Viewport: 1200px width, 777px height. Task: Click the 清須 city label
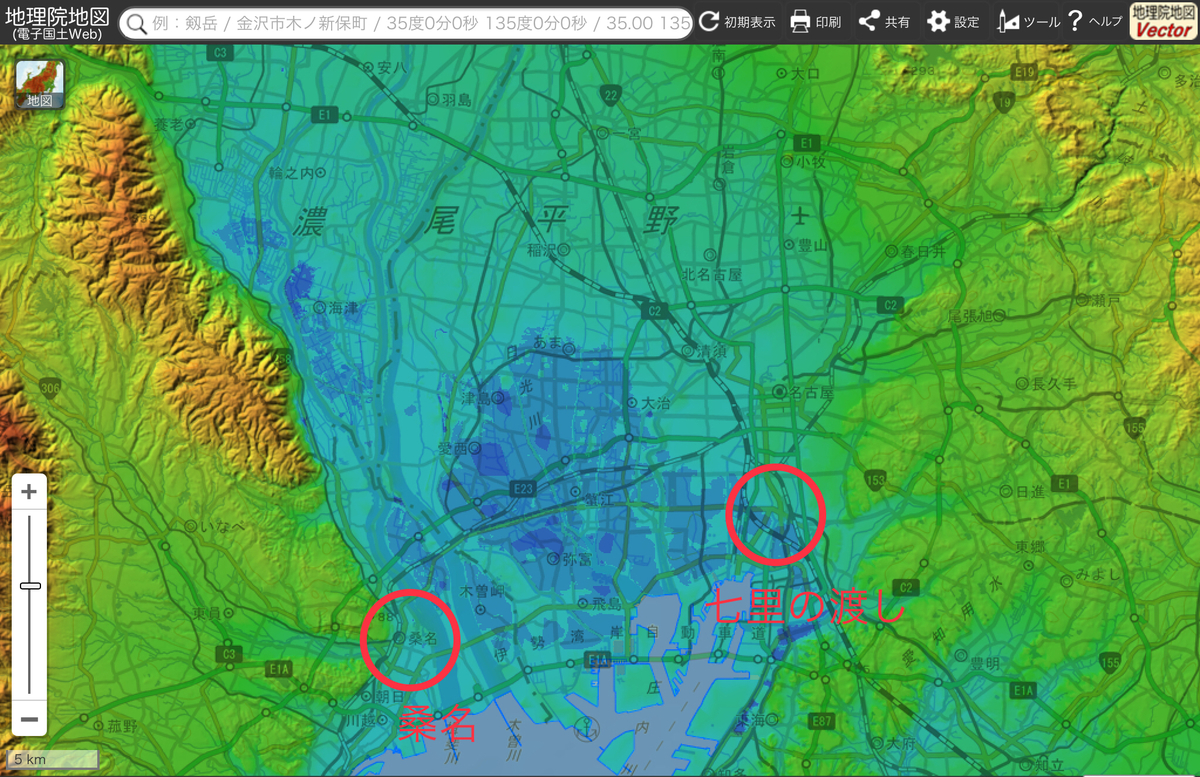point(712,352)
